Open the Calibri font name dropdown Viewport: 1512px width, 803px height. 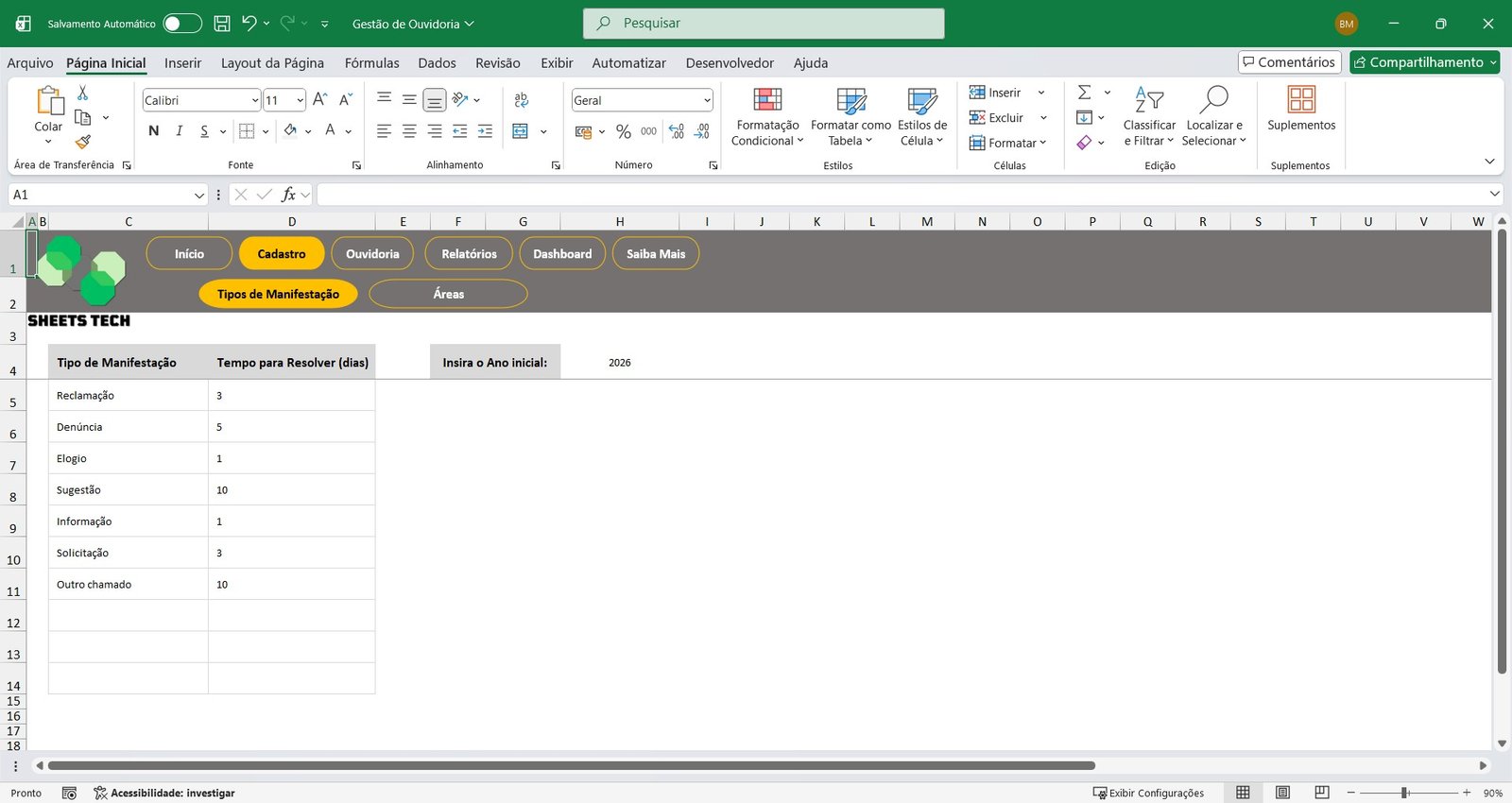(x=255, y=100)
